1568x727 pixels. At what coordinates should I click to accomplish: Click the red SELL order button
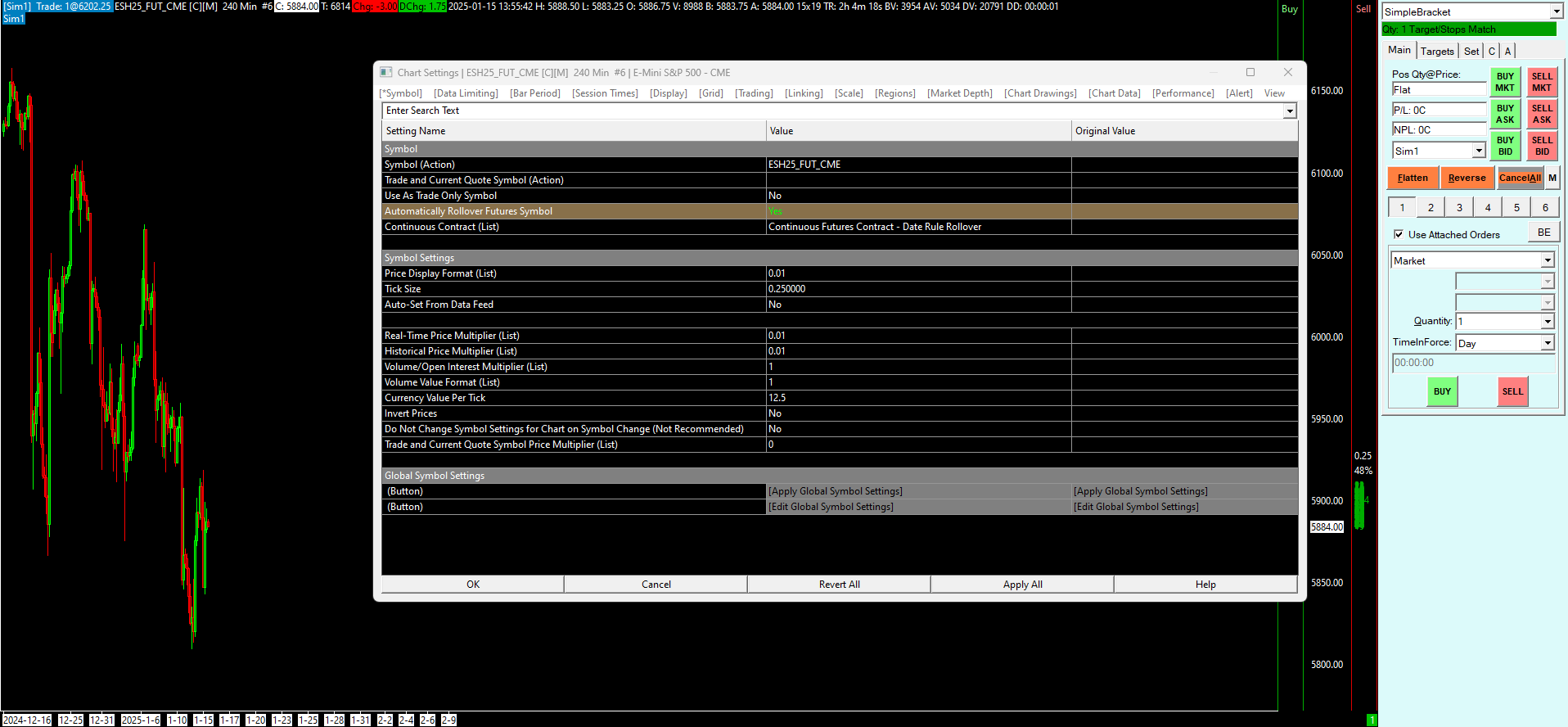[x=1512, y=391]
